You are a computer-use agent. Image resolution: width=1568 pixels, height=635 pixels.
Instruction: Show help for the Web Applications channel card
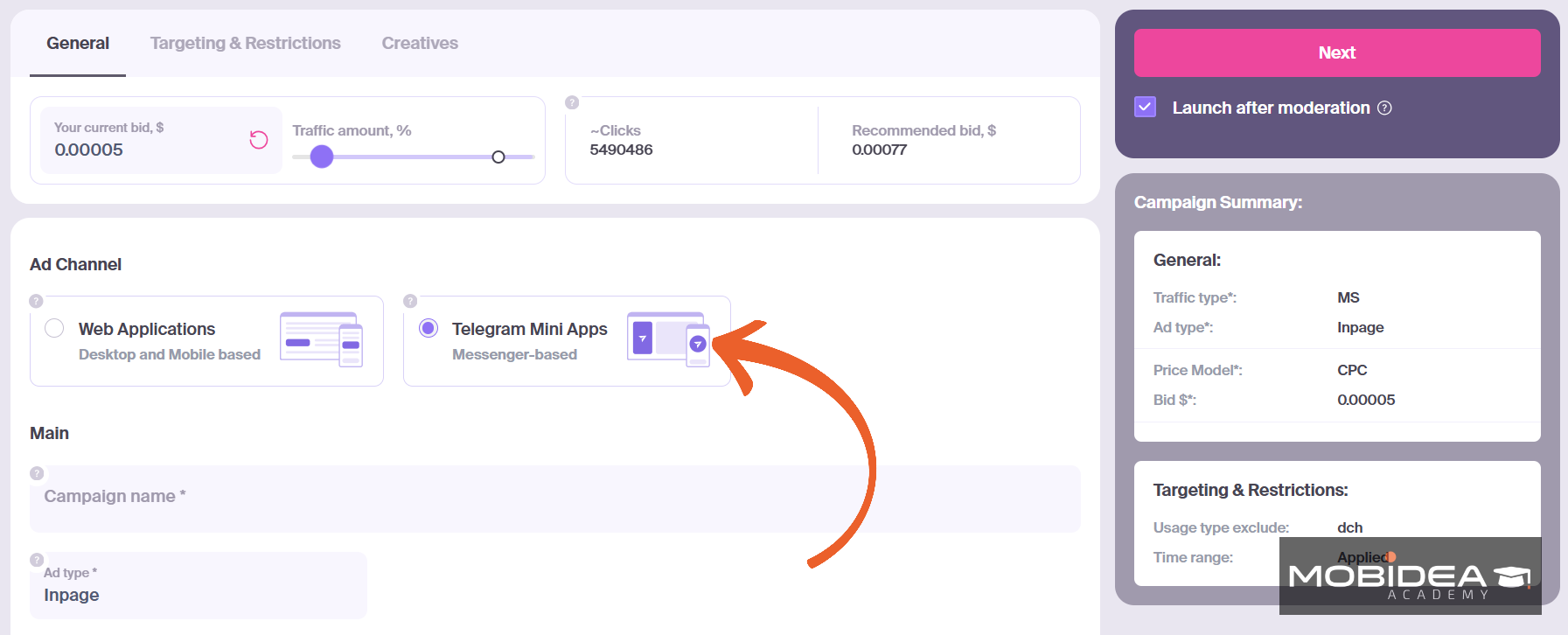(36, 301)
